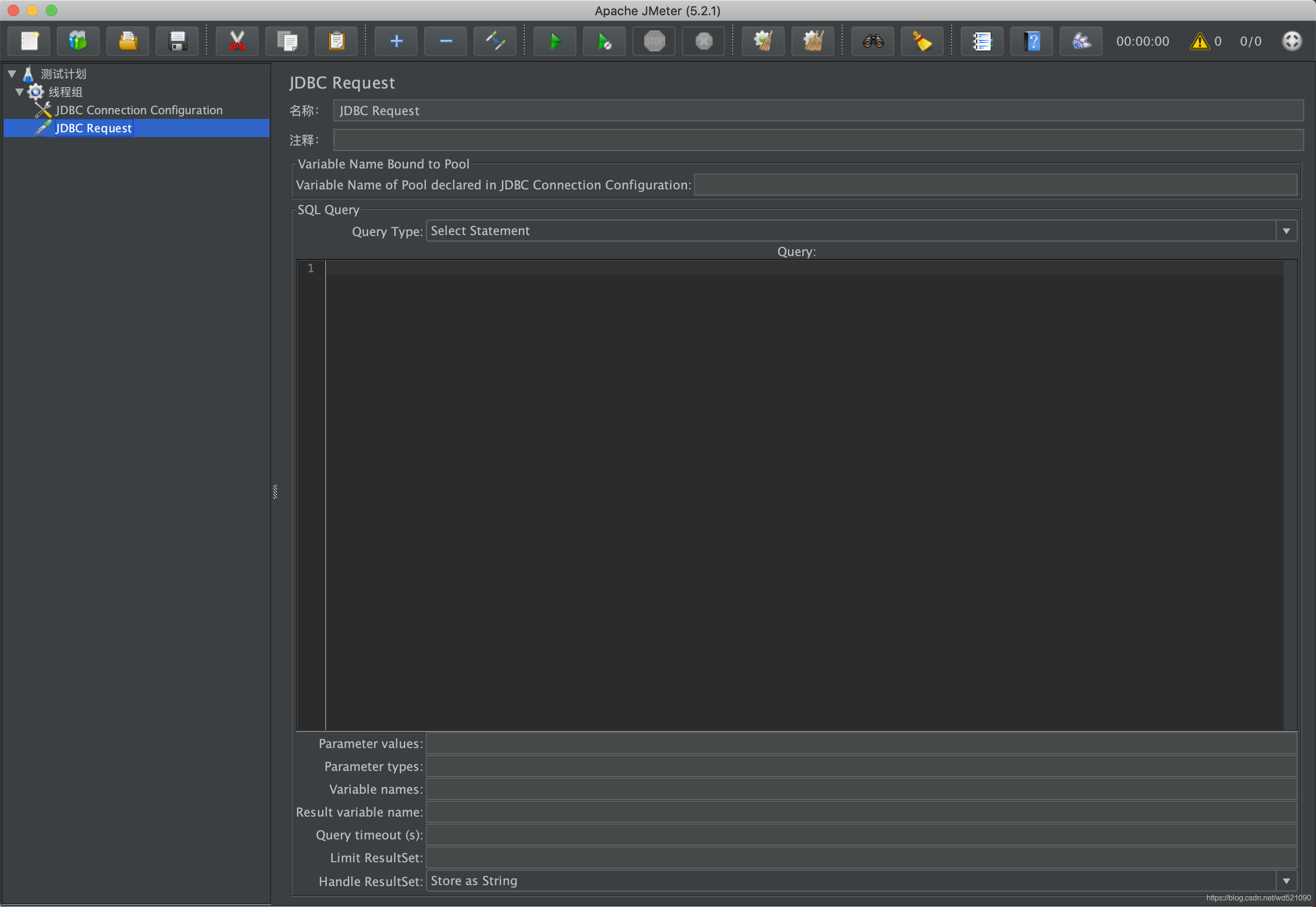This screenshot has height=907, width=1316.
Task: Click the Stop test icon
Action: tap(654, 41)
